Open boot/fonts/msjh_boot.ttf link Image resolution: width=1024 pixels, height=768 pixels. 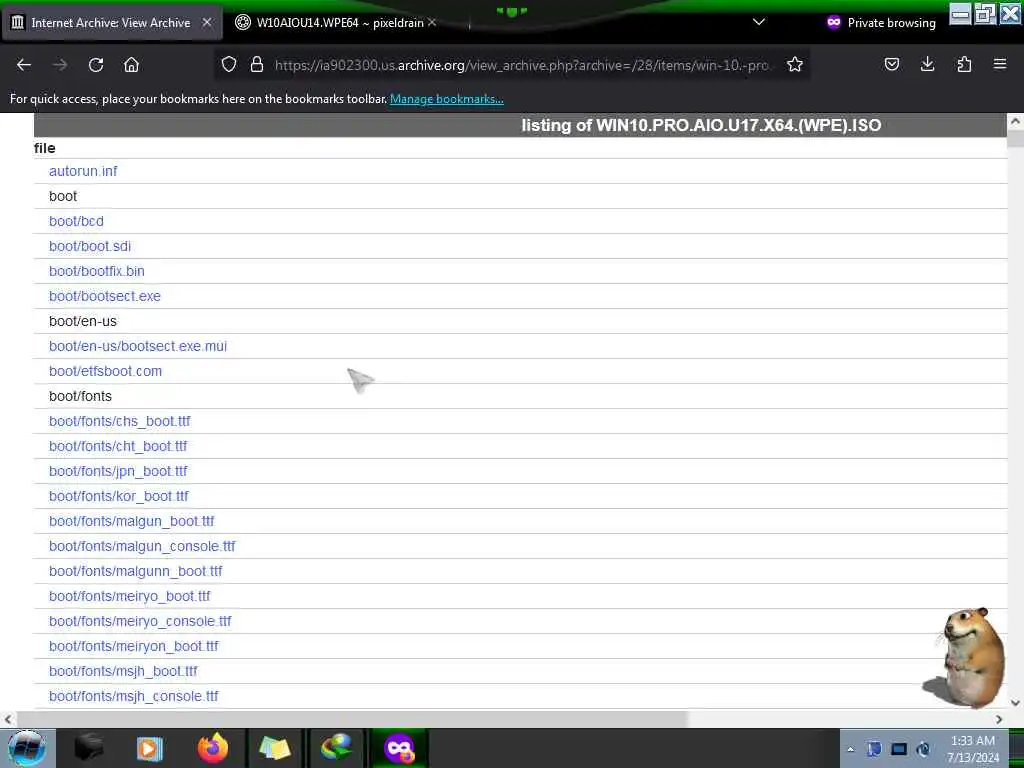[x=123, y=671]
